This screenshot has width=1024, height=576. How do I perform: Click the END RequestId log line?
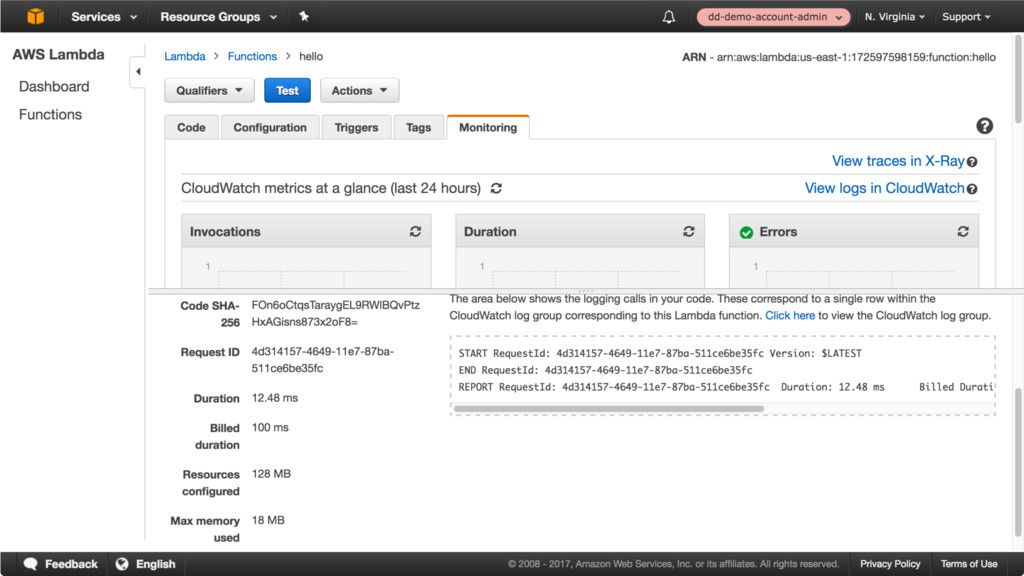click(605, 370)
